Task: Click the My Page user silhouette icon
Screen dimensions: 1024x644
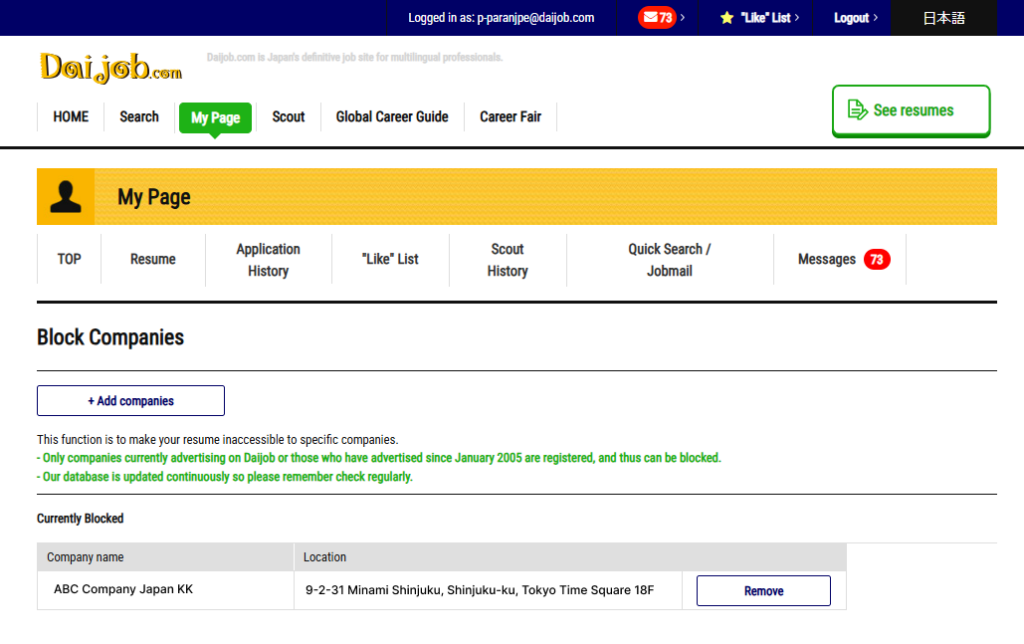Action: [66, 197]
